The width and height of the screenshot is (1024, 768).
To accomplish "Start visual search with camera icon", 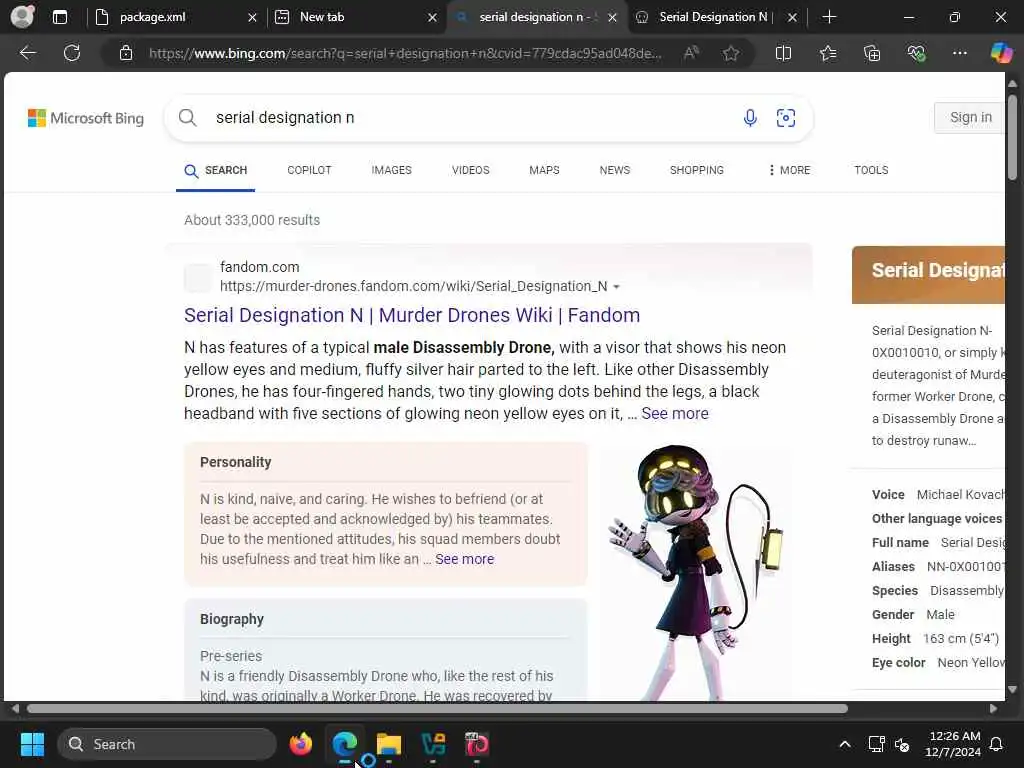I will click(x=786, y=118).
